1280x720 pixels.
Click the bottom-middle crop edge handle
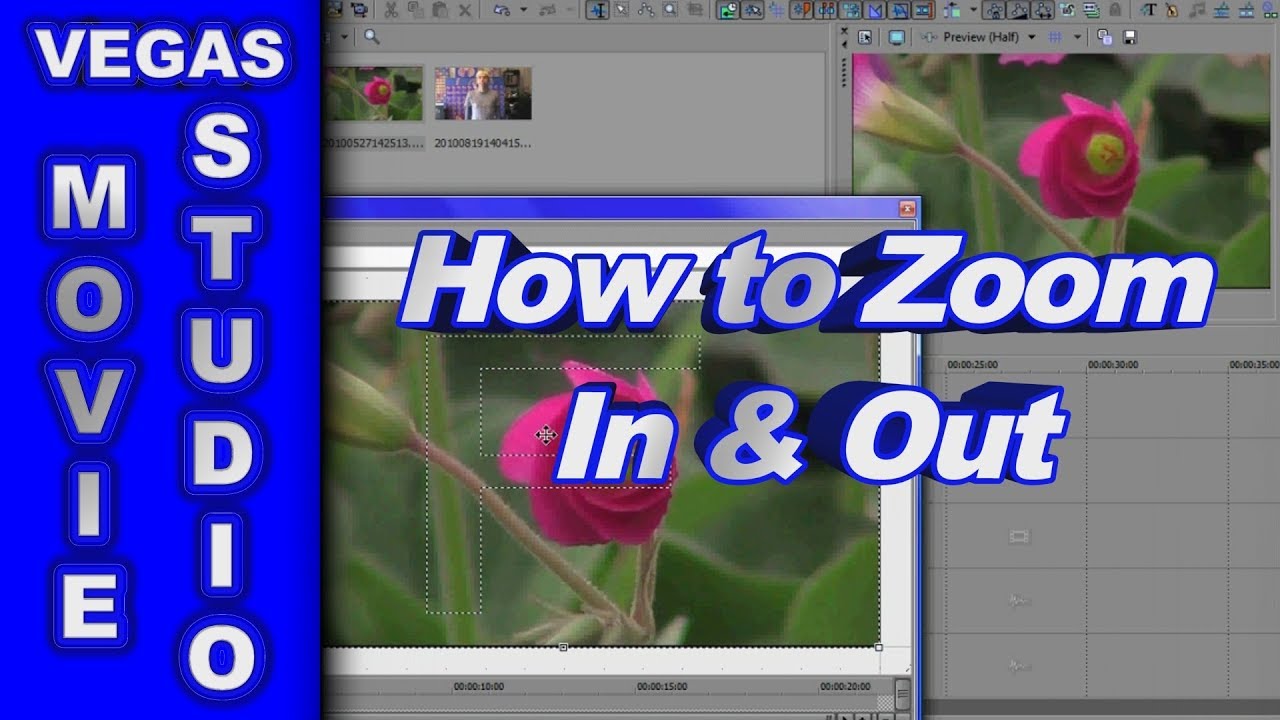click(563, 647)
